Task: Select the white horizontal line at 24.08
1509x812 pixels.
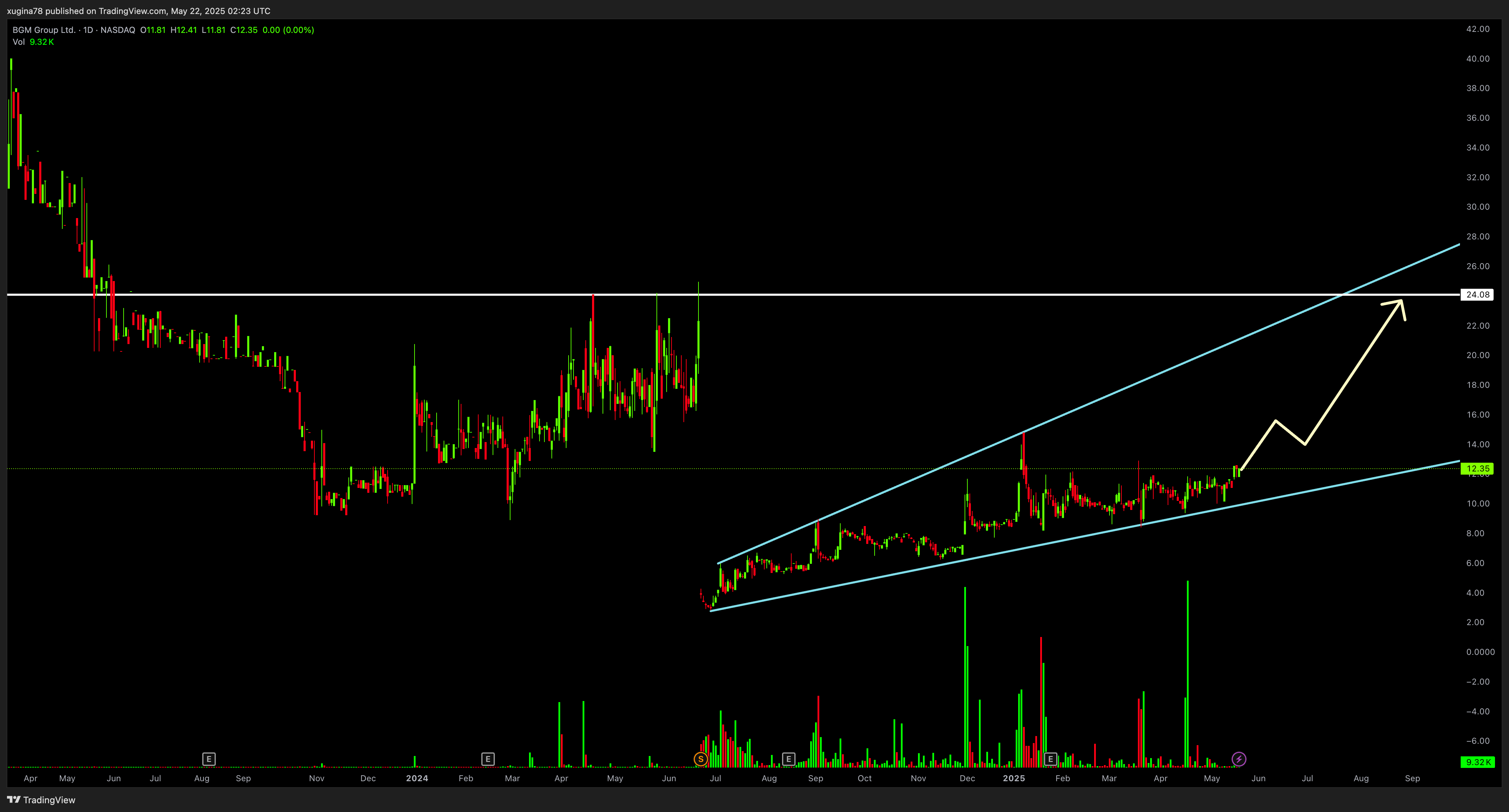Action: pos(733,294)
